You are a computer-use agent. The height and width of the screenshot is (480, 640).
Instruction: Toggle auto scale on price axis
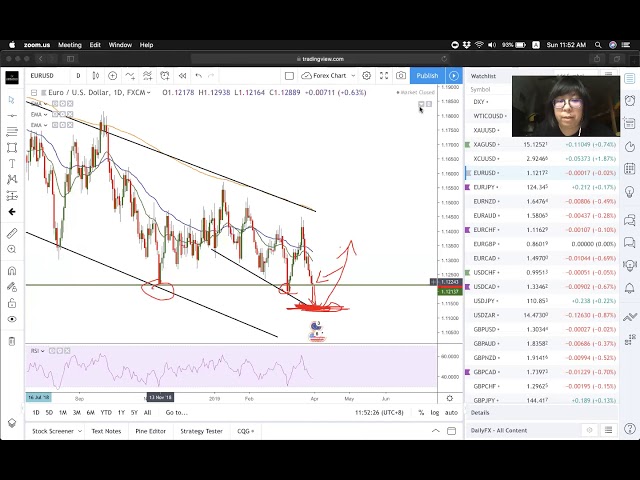451,412
